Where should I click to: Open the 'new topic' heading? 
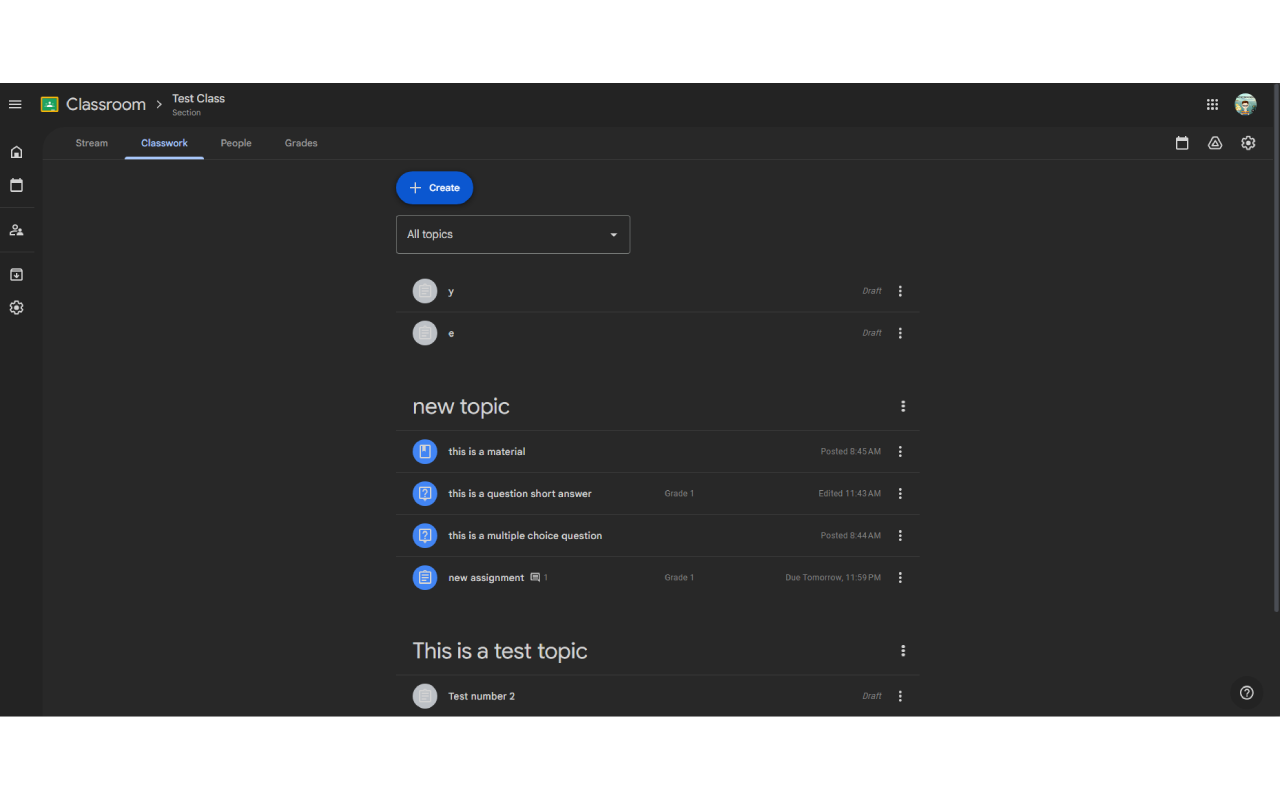tap(461, 406)
